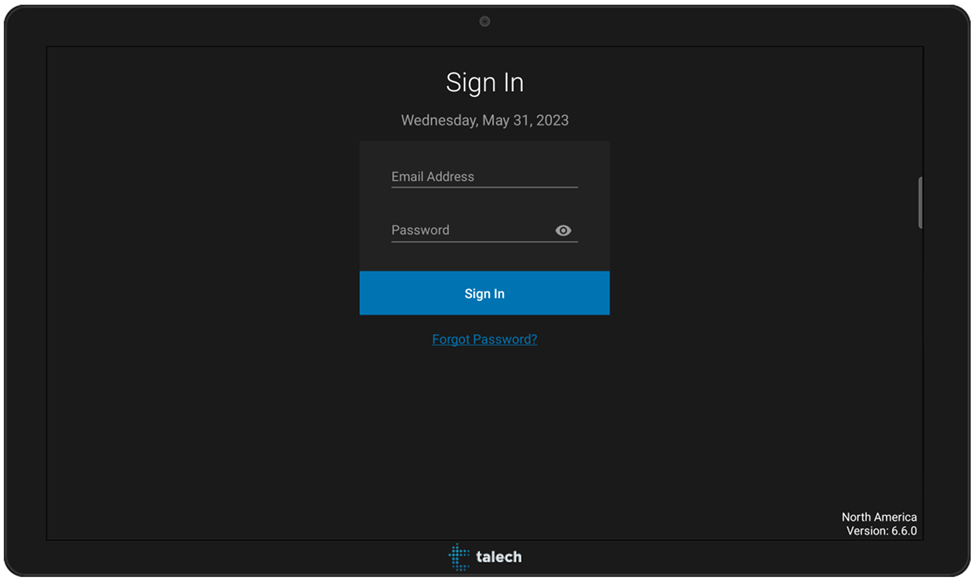Click the dotted arrow icon in talech logo
975x583 pixels.
(x=459, y=557)
